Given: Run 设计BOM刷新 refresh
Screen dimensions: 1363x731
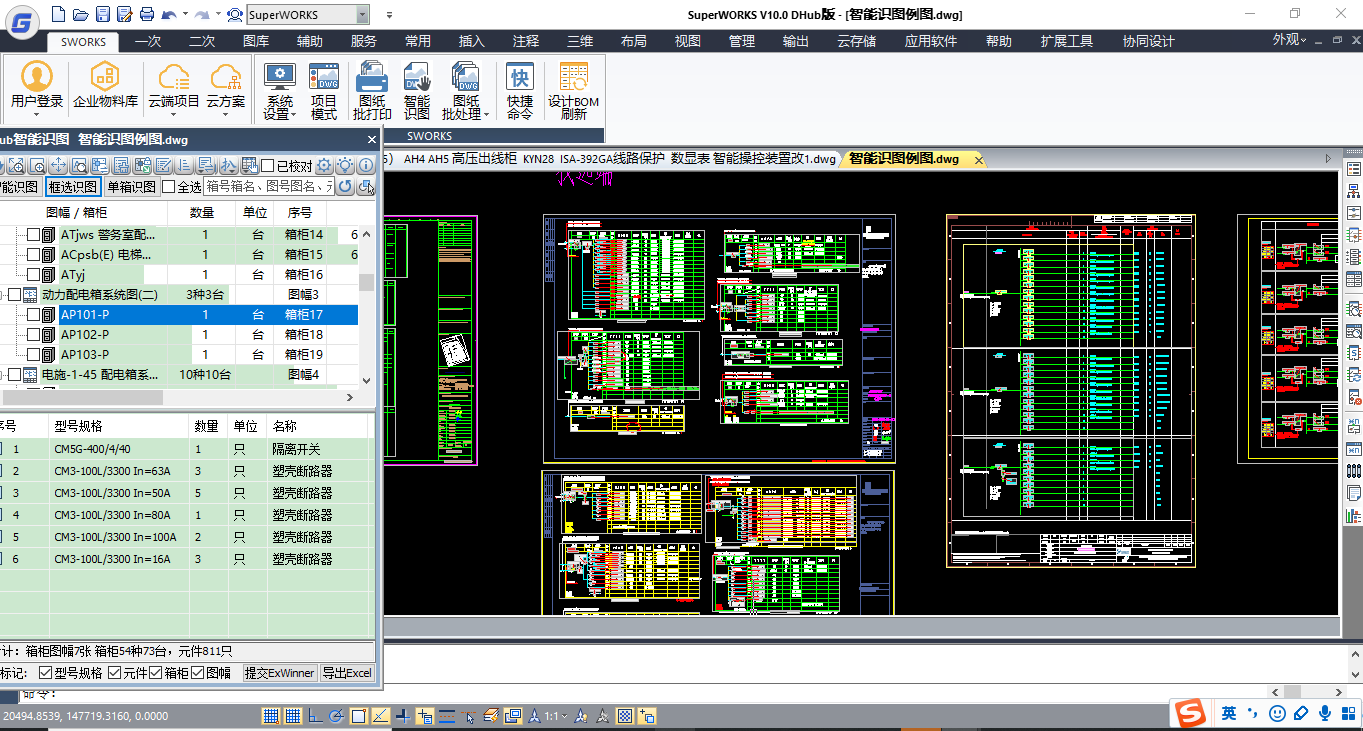Looking at the screenshot, I should (573, 91).
